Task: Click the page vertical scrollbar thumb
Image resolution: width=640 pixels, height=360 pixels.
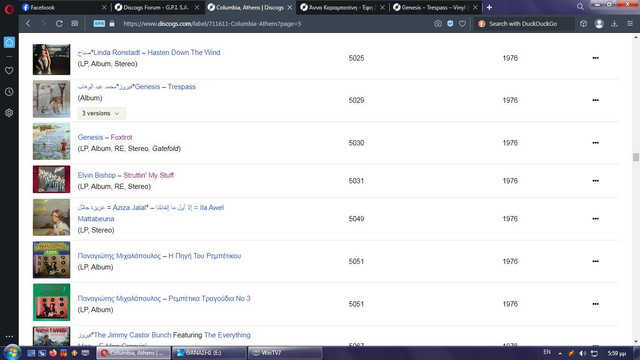Action: coord(636,157)
